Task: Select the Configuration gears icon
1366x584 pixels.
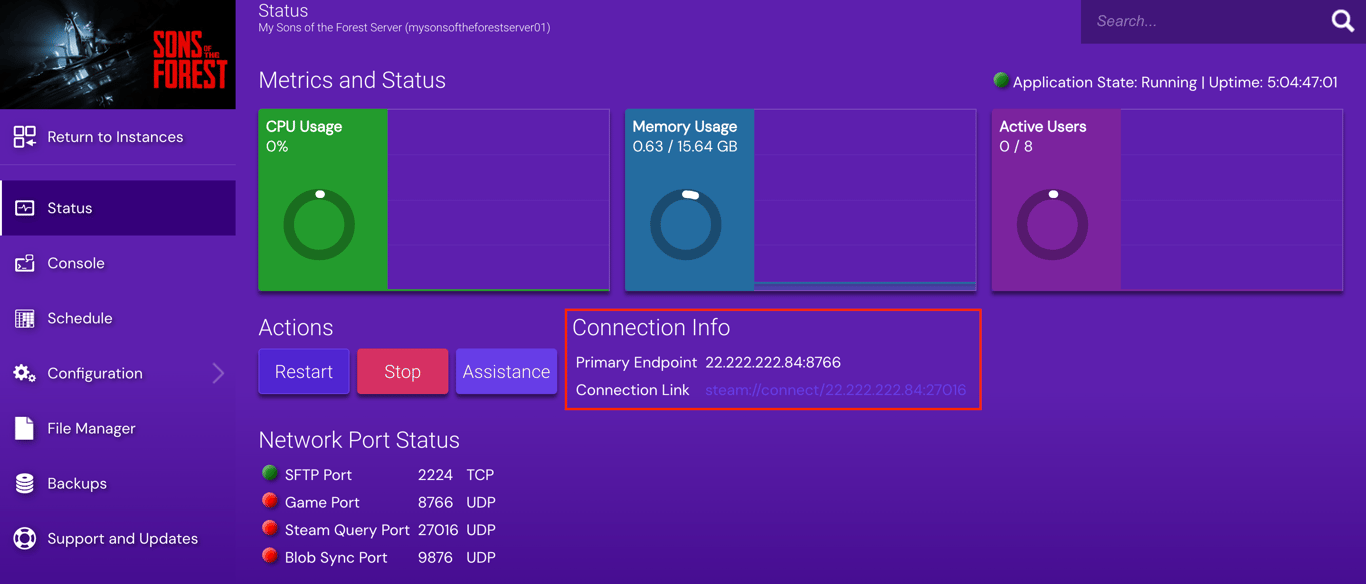Action: click(x=28, y=373)
